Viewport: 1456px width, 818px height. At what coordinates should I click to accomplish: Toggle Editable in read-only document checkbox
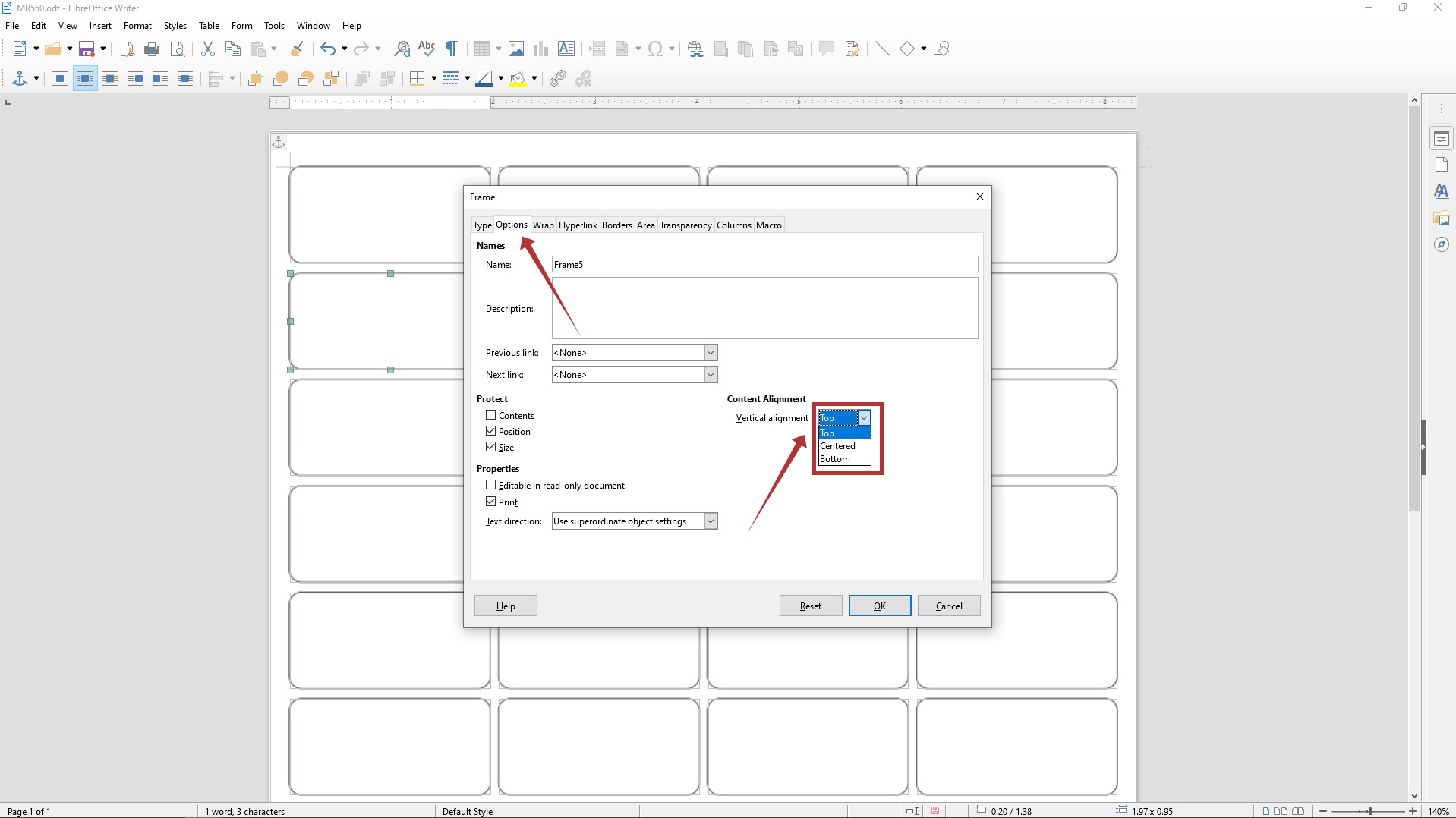tap(491, 485)
